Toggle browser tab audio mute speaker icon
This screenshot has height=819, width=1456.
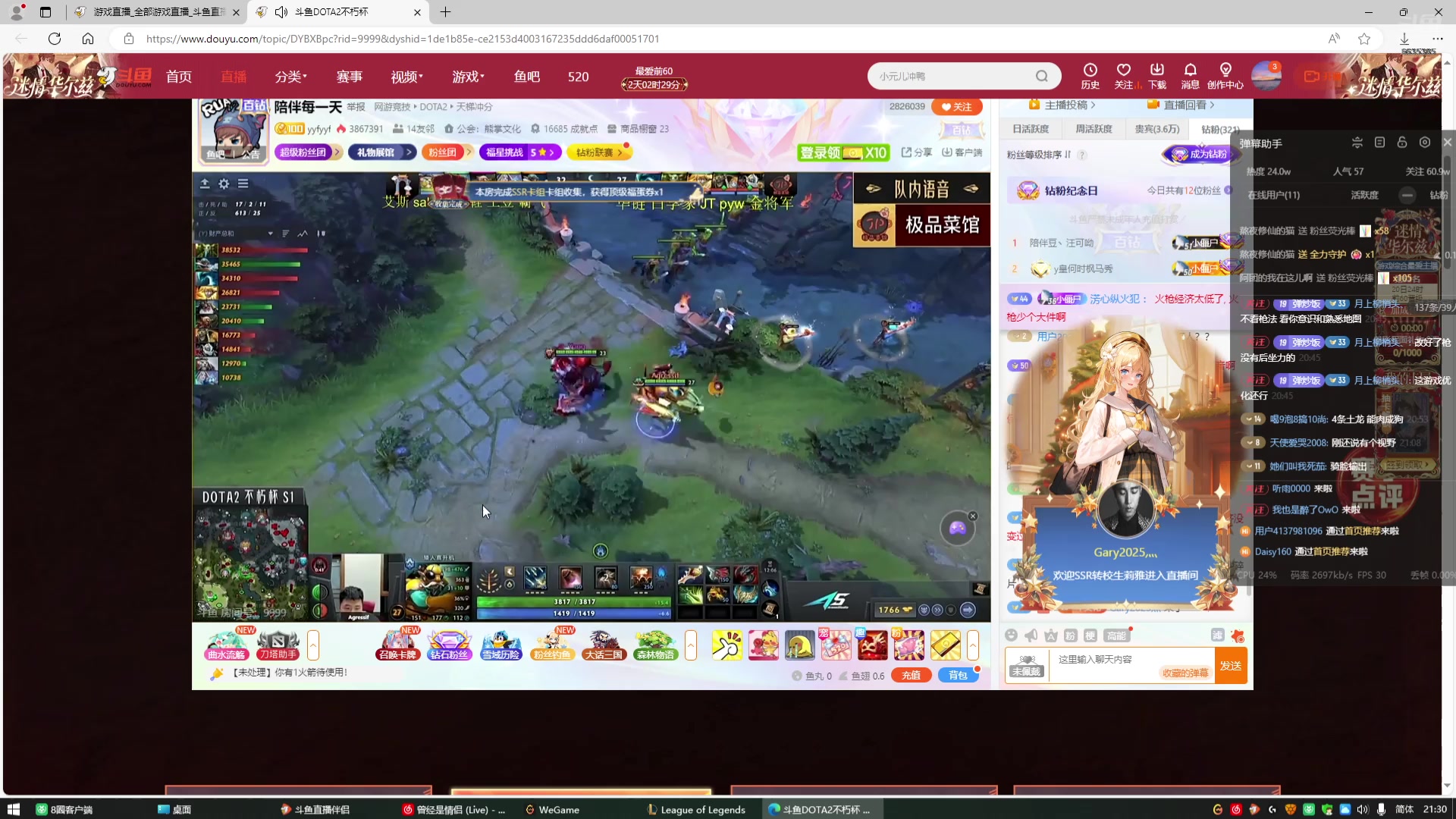click(281, 12)
